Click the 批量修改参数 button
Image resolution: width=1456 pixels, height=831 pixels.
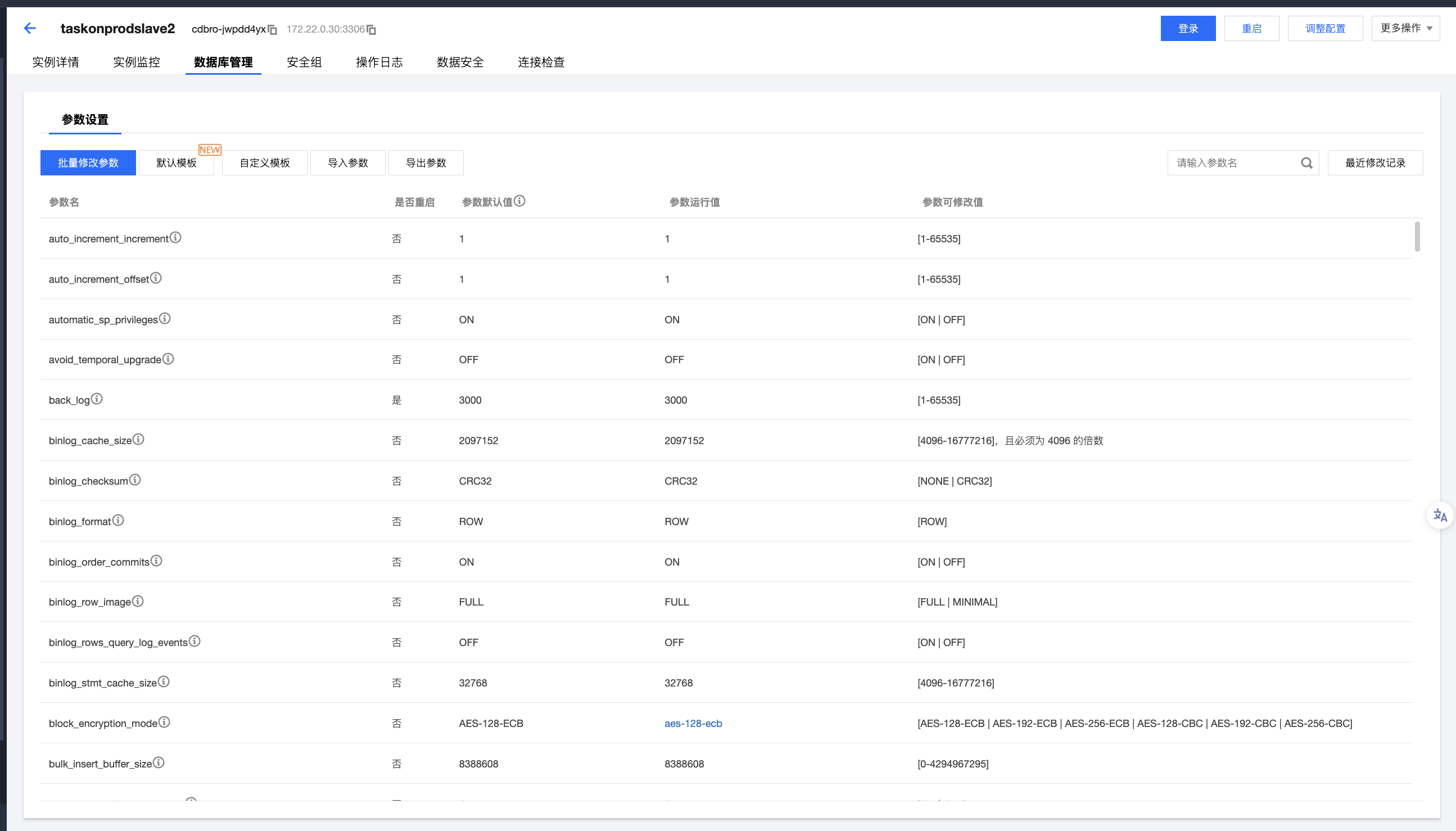pyautogui.click(x=88, y=162)
